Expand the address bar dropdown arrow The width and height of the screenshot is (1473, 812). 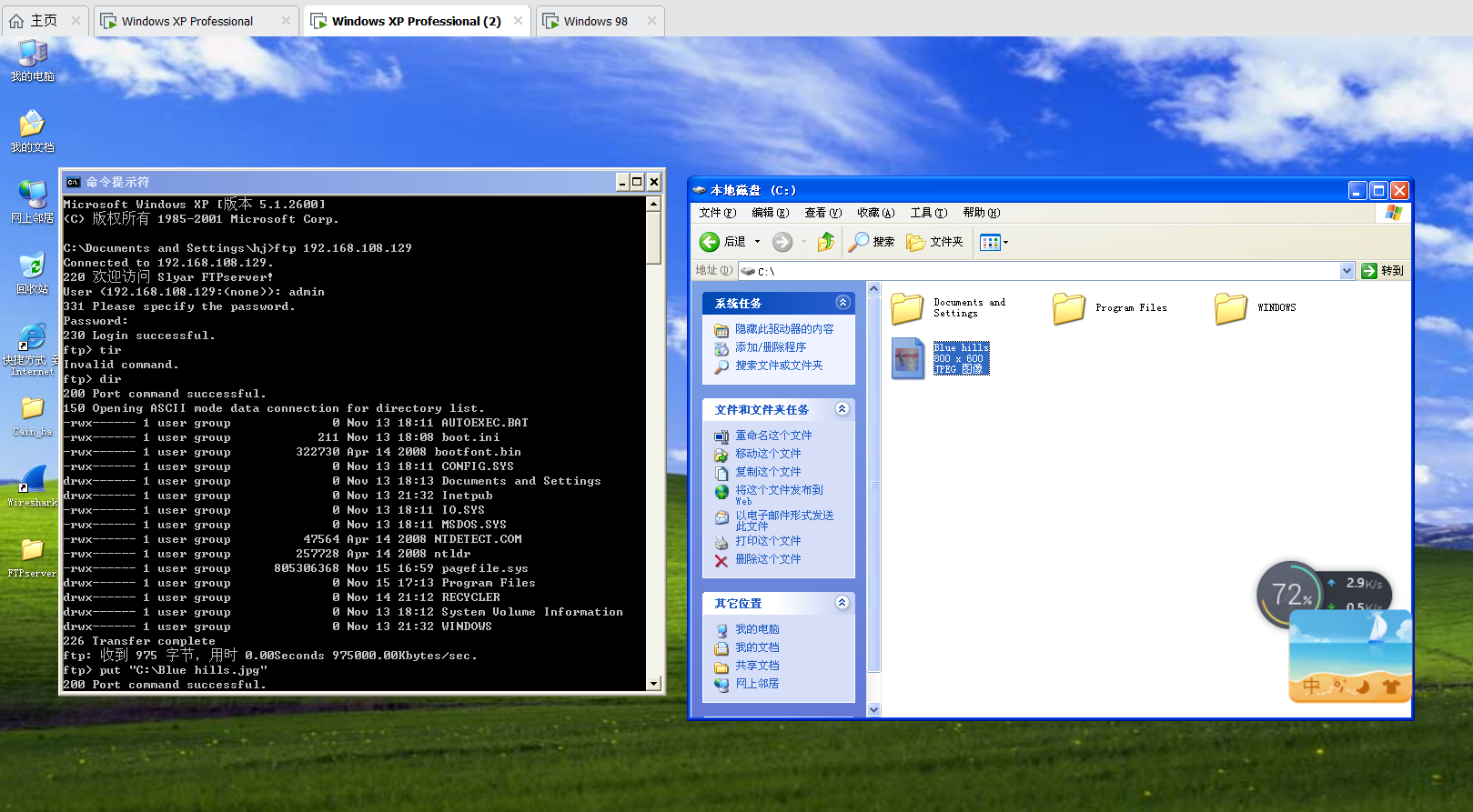[1347, 271]
